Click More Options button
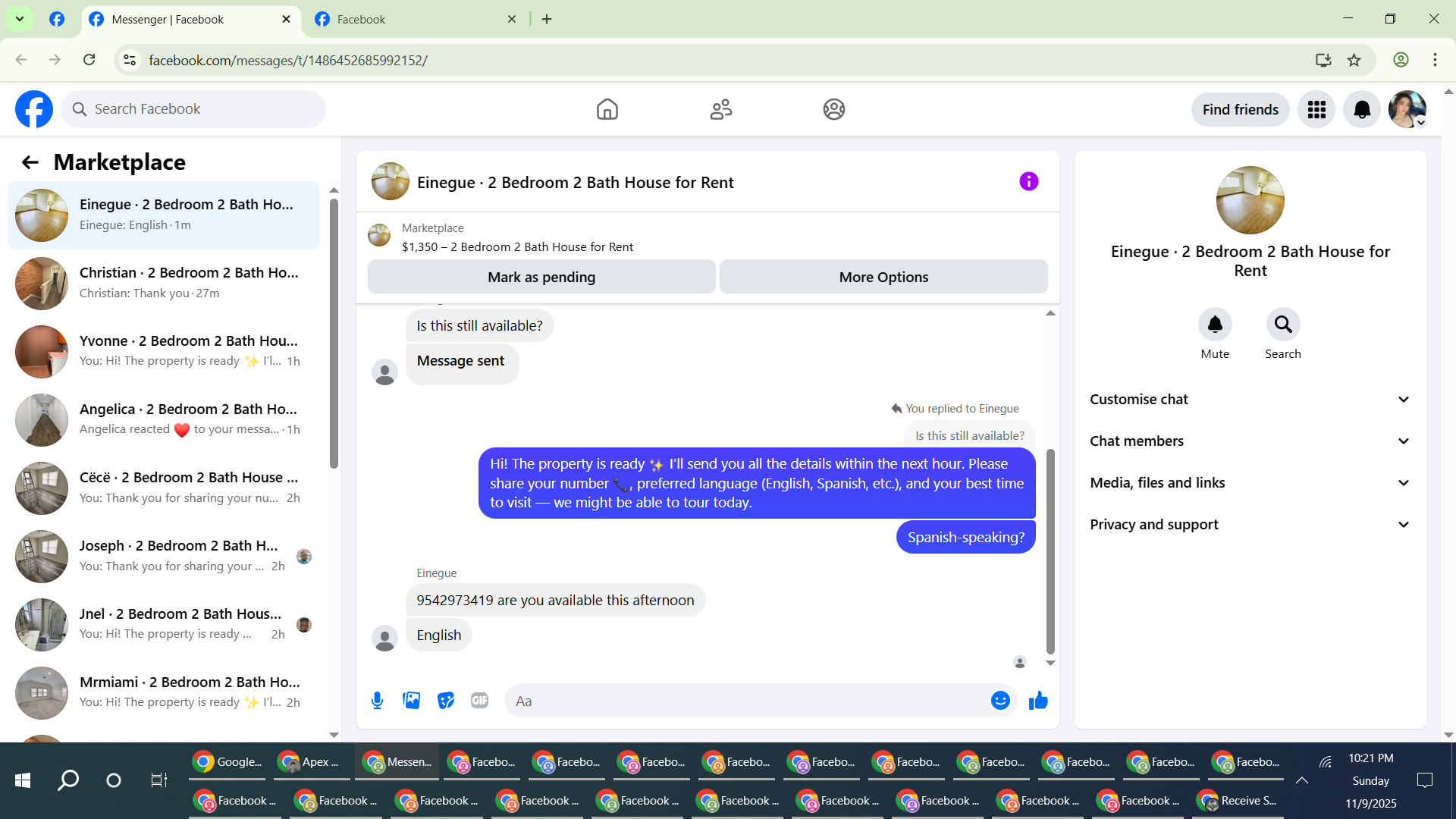The height and width of the screenshot is (819, 1456). click(883, 277)
